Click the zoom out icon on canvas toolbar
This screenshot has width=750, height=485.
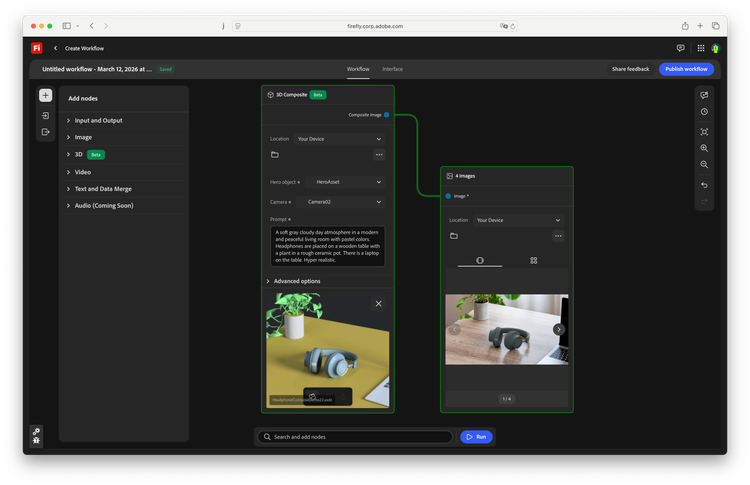704,164
